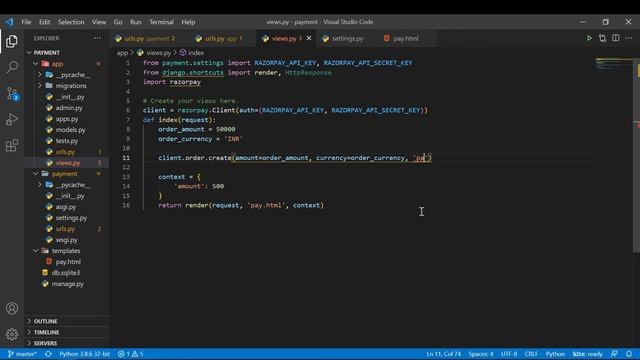Viewport: 640px width, 360px height.
Task: Open db.sqlite3 in the explorer
Action: (67, 273)
